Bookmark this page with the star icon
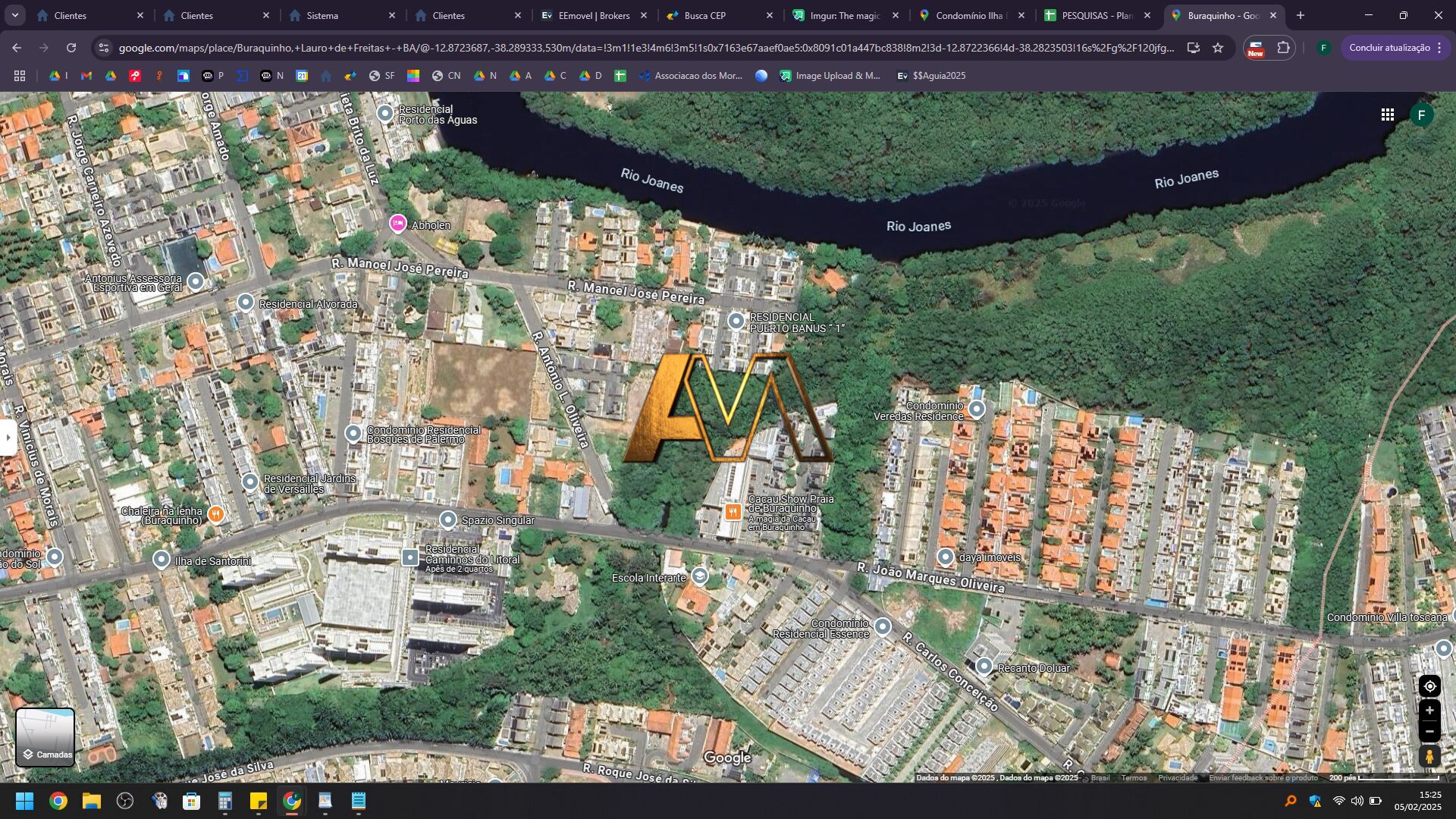The width and height of the screenshot is (1456, 819). 1218,48
